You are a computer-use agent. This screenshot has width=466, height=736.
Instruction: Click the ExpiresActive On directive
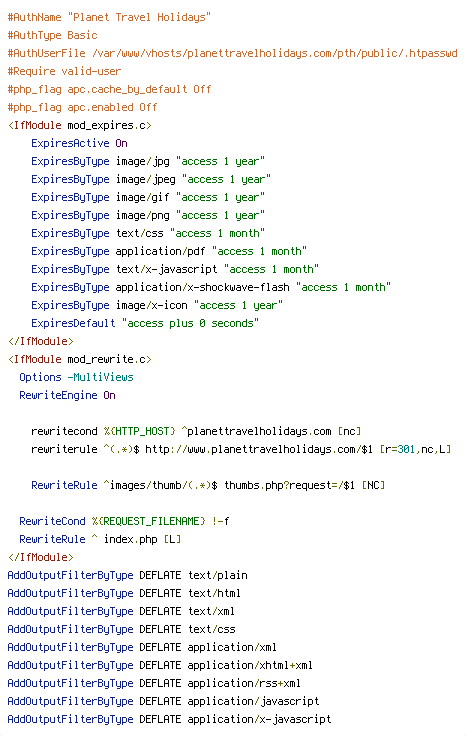click(79, 143)
